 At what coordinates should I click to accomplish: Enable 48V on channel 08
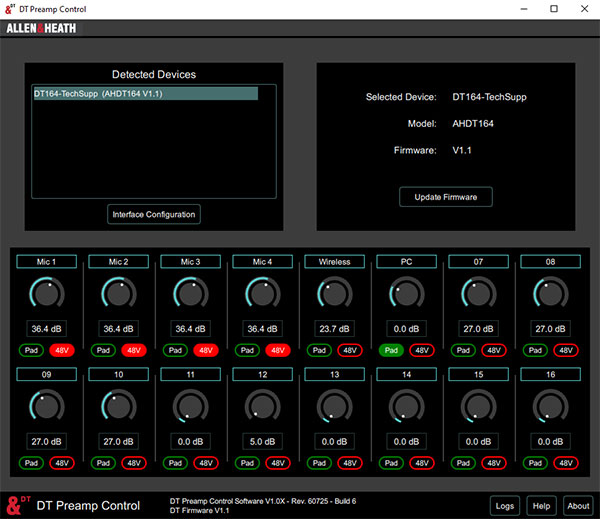pyautogui.click(x=566, y=350)
